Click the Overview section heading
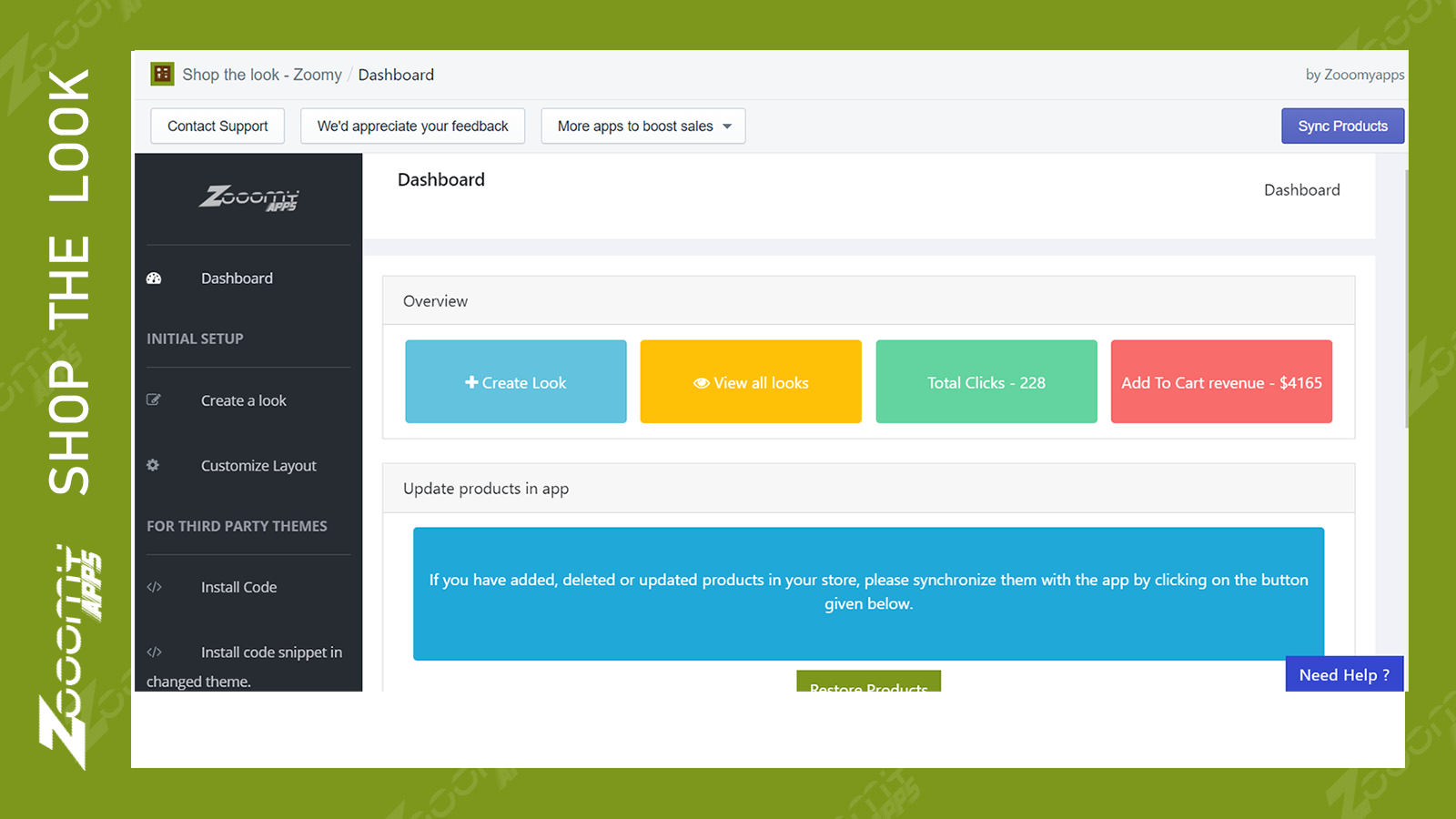Screen dimensions: 1456x819 [x=436, y=301]
